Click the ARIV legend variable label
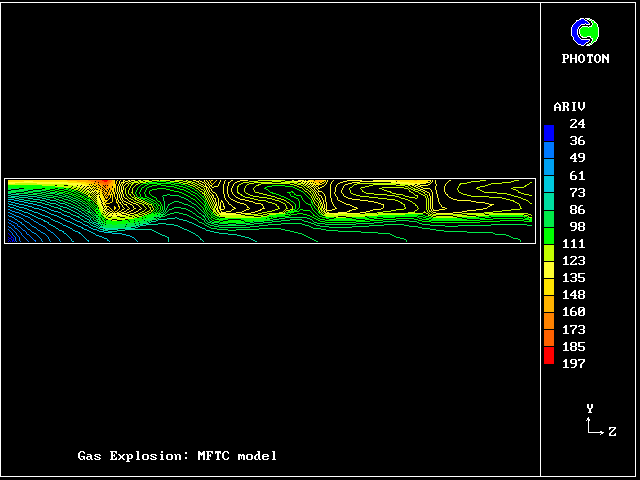The width and height of the screenshot is (640, 480). [x=569, y=106]
